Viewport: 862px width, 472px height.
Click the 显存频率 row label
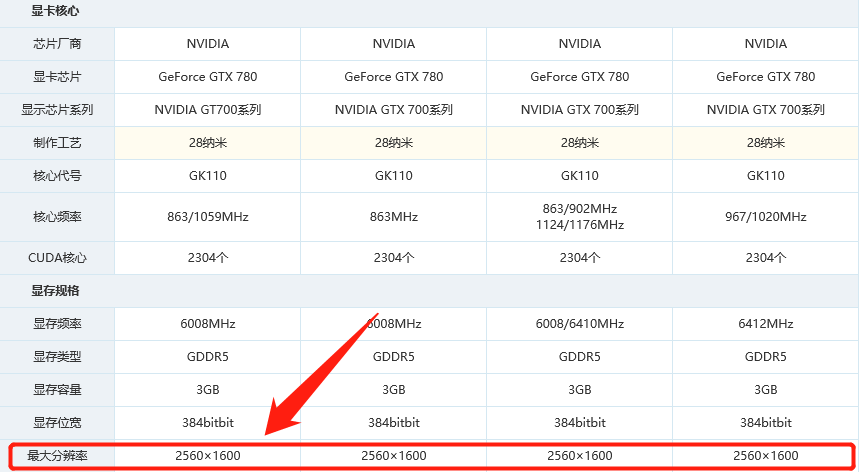(x=57, y=324)
